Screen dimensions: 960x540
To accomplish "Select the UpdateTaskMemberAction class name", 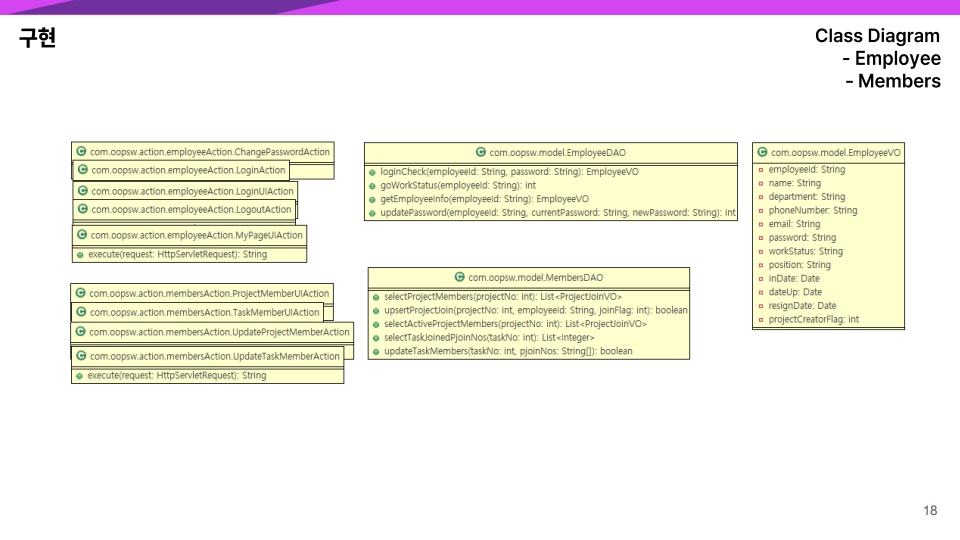I will click(215, 356).
